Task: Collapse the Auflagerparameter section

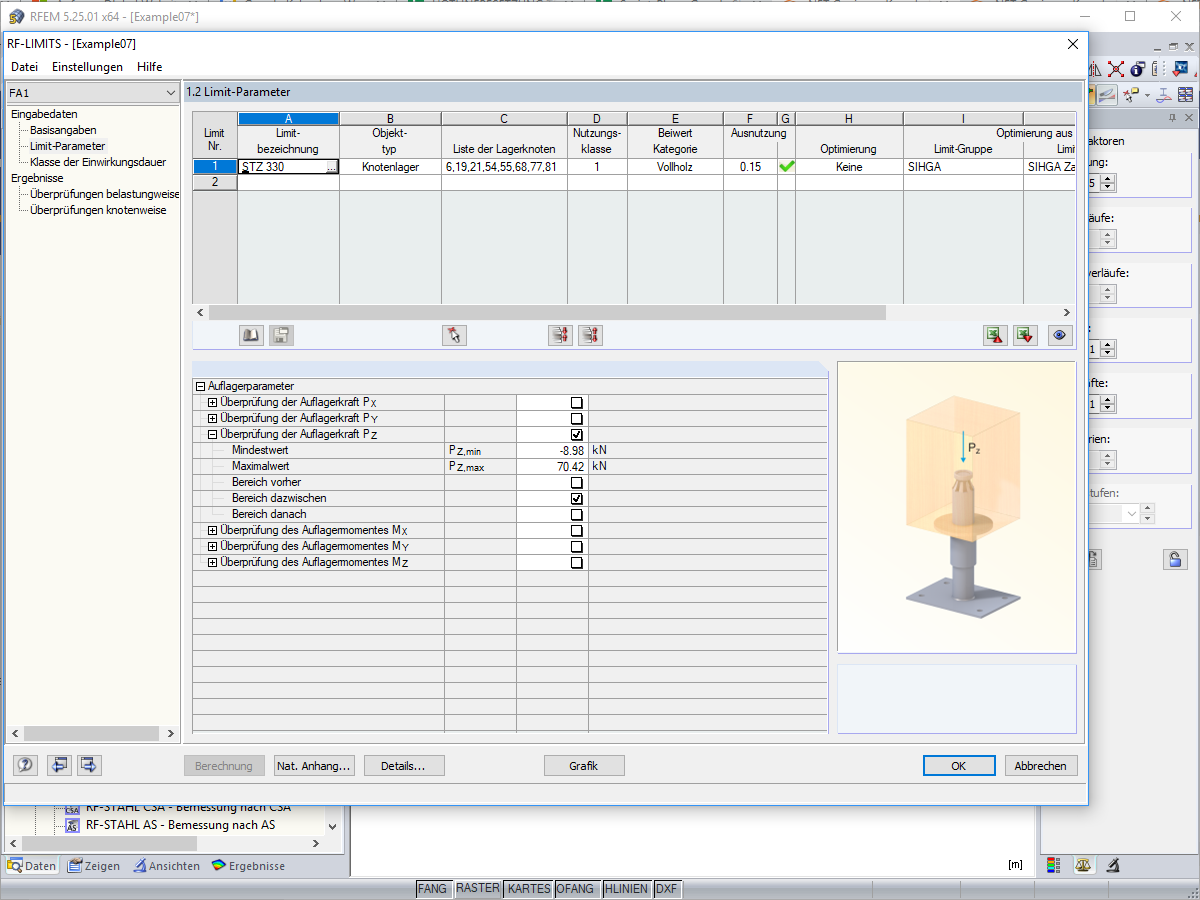Action: point(199,385)
